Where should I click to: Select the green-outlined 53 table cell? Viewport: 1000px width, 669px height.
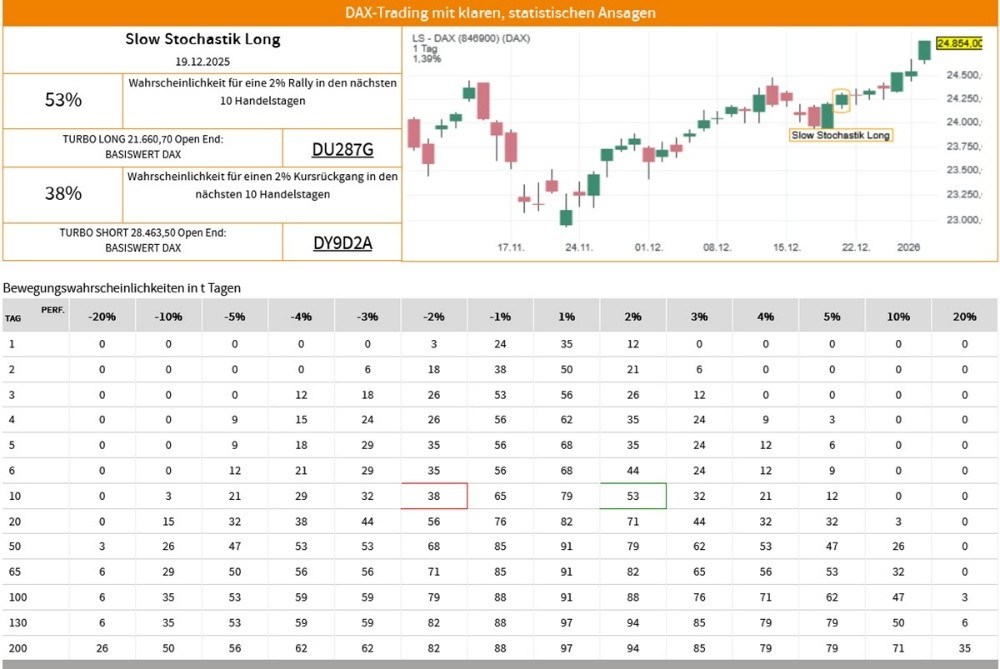(633, 494)
